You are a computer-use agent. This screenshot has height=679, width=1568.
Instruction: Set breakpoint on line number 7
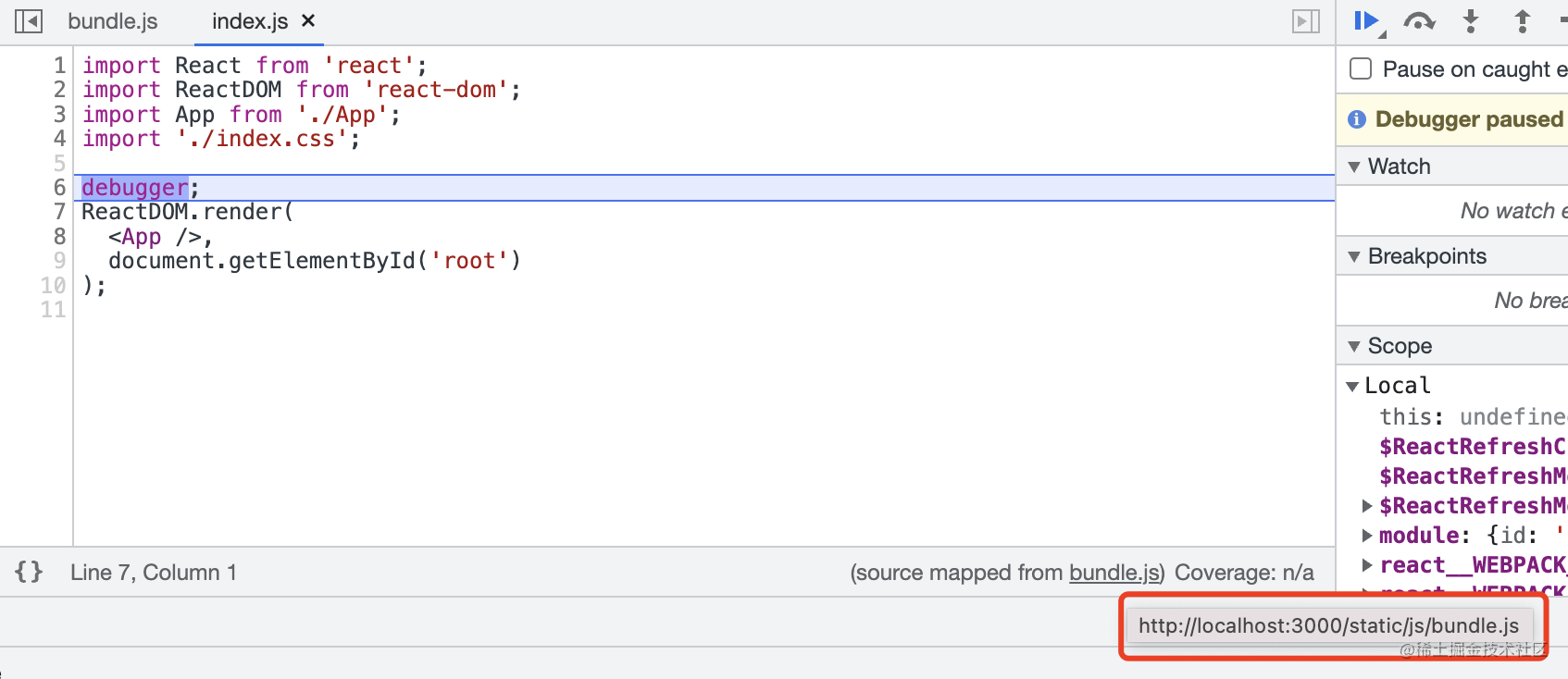(59, 212)
